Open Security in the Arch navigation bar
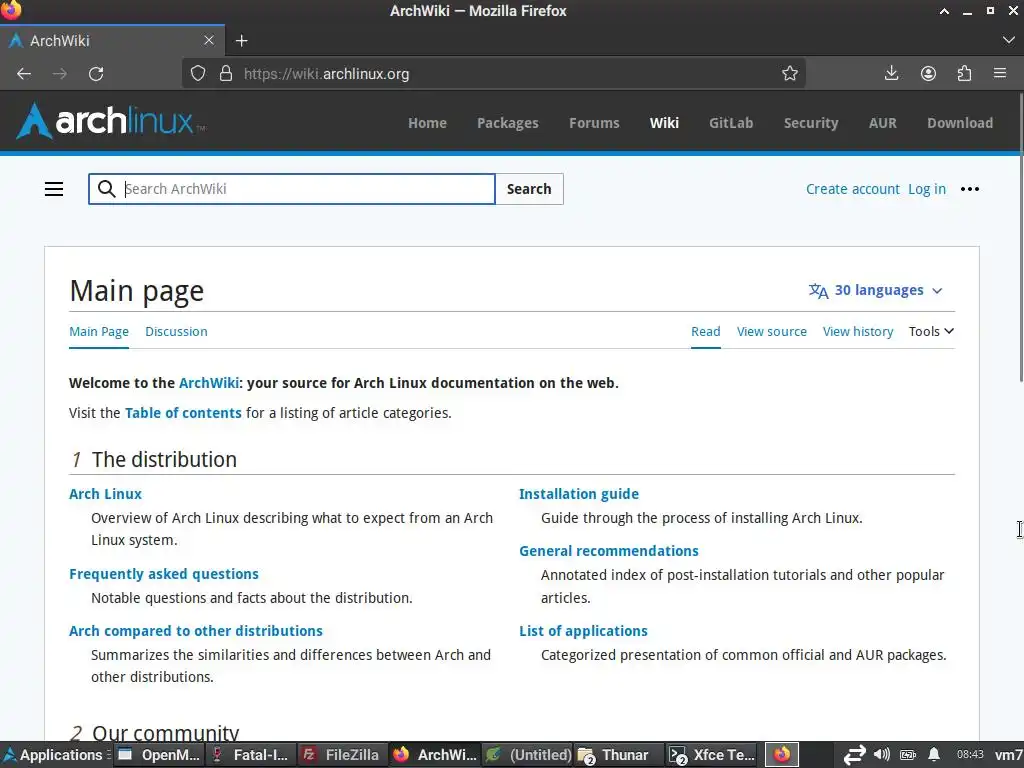1024x768 pixels. (810, 123)
